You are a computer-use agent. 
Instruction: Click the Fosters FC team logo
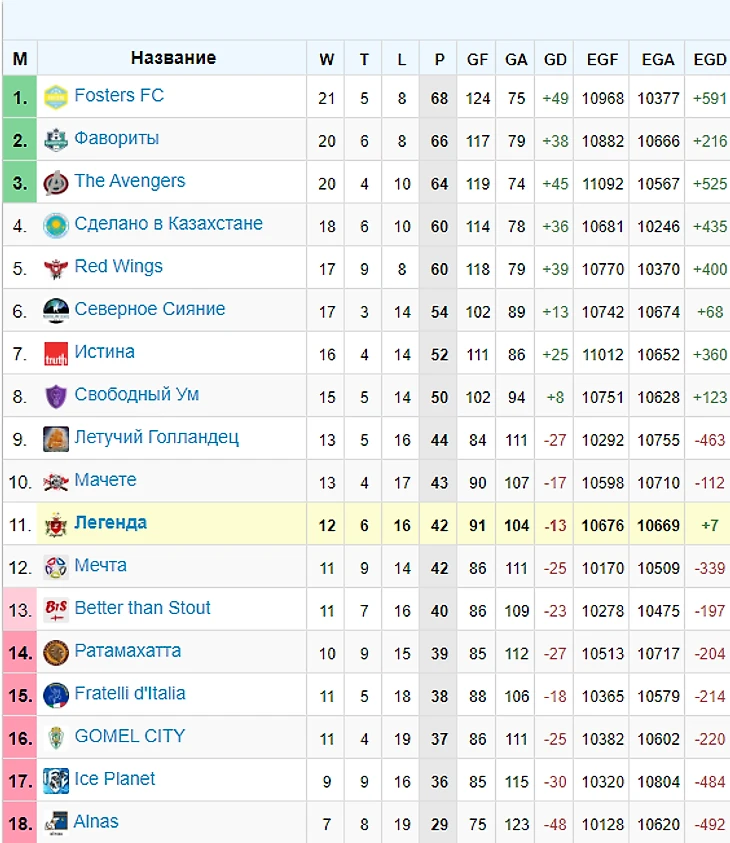pos(56,97)
